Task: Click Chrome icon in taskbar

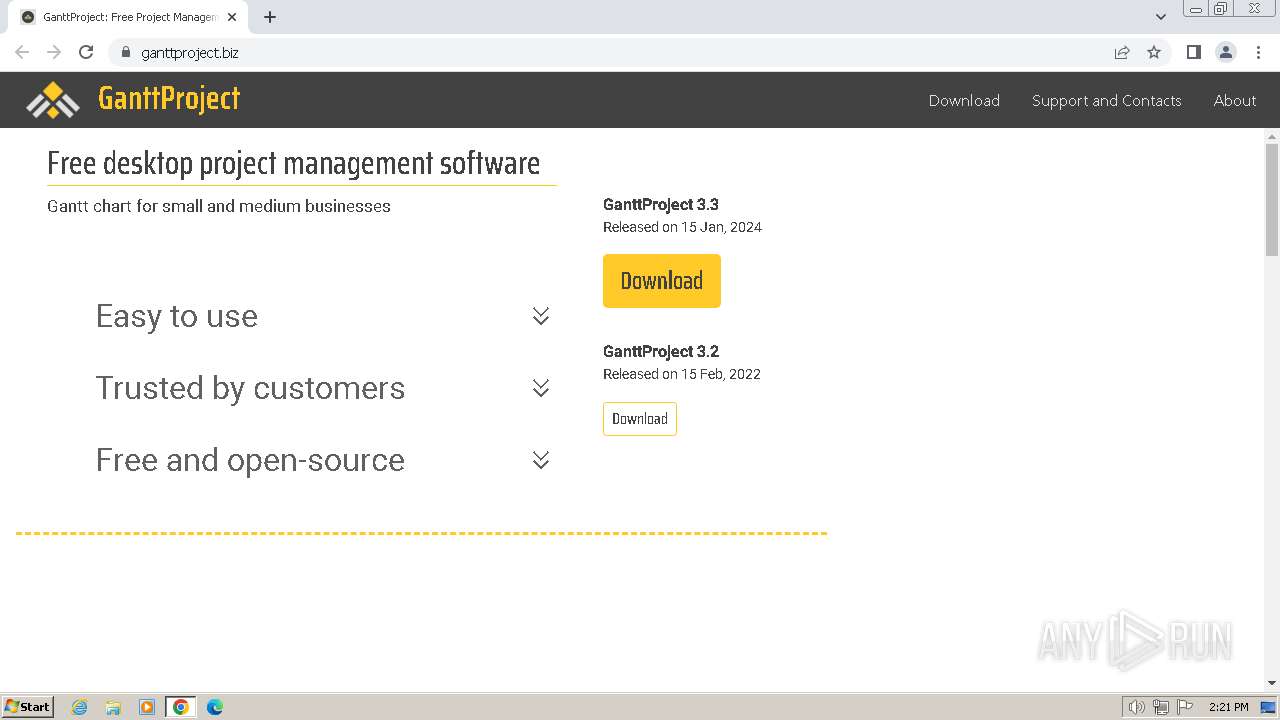Action: pyautogui.click(x=181, y=707)
